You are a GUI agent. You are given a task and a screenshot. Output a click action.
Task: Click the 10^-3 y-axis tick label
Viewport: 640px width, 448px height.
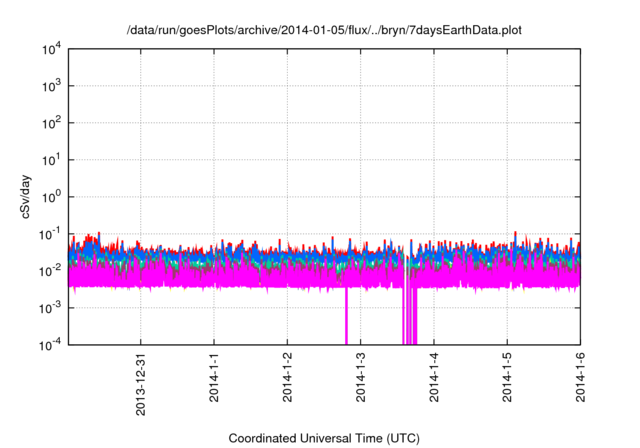coord(51,308)
